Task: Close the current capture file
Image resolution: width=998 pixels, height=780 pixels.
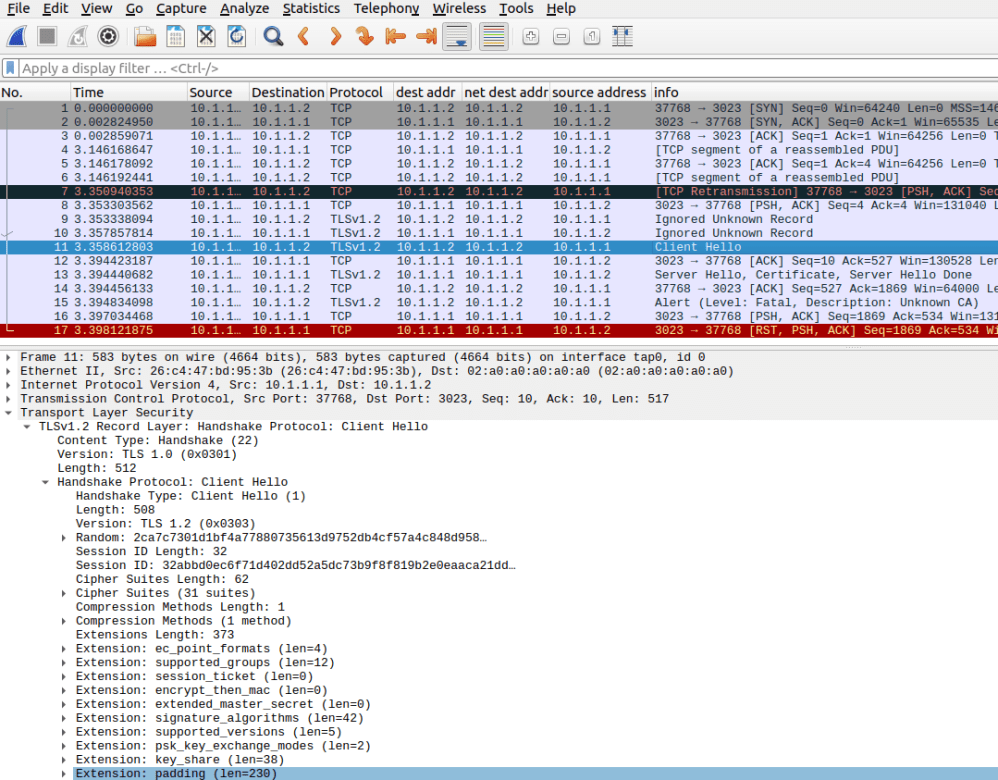Action: [x=206, y=37]
